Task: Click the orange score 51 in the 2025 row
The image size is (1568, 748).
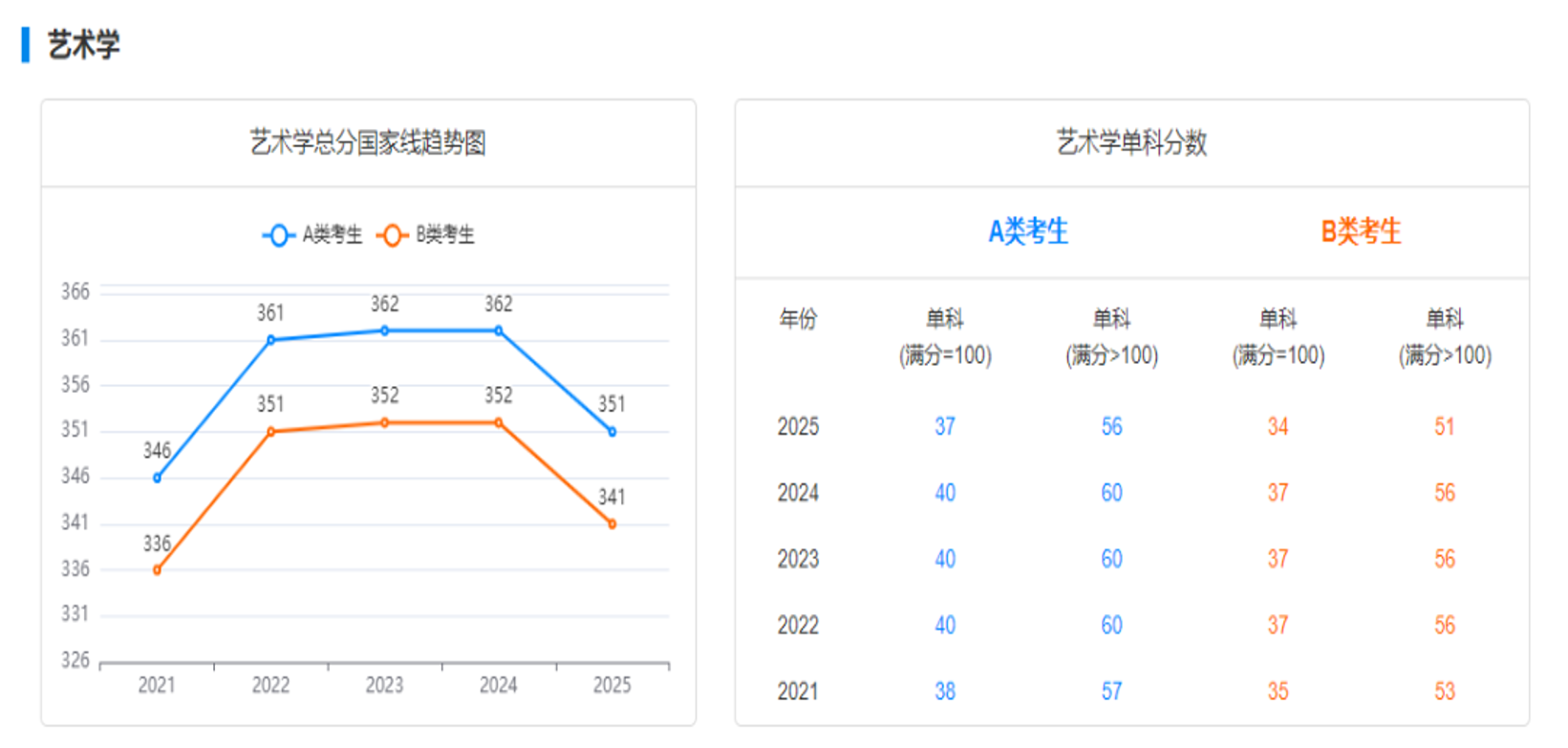Action: click(x=1444, y=427)
